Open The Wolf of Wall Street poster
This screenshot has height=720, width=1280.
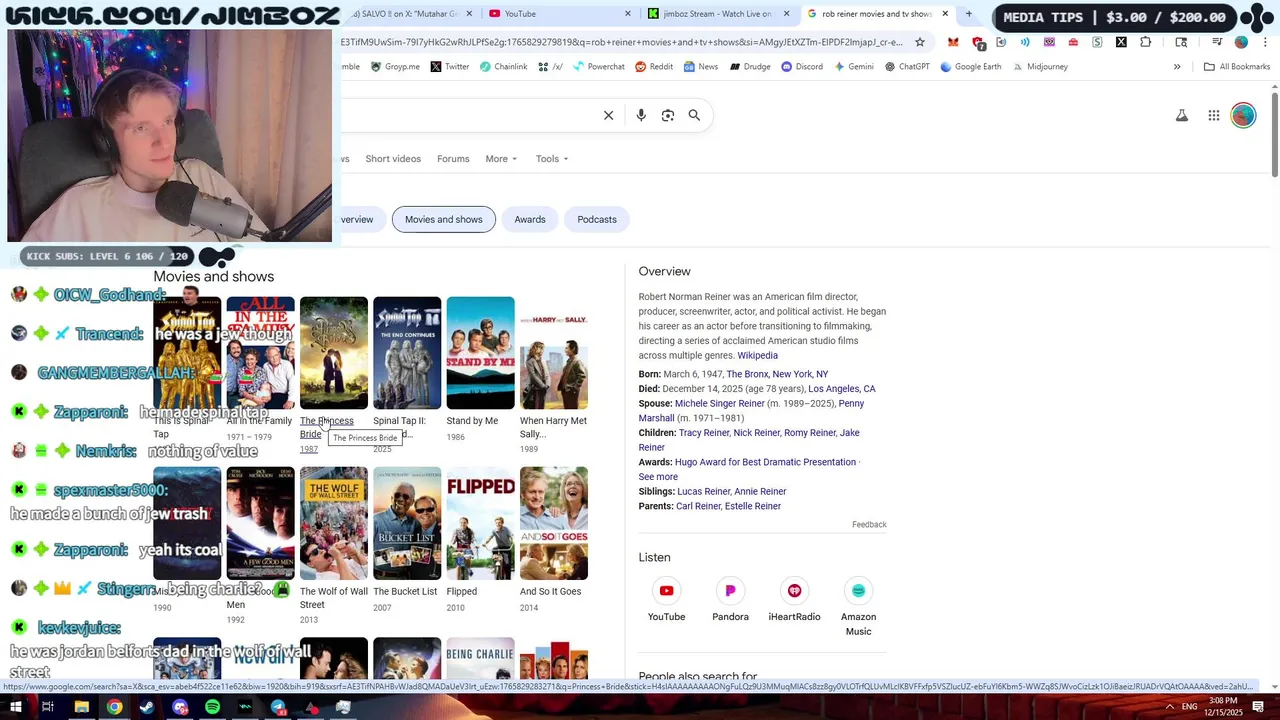pyautogui.click(x=334, y=523)
